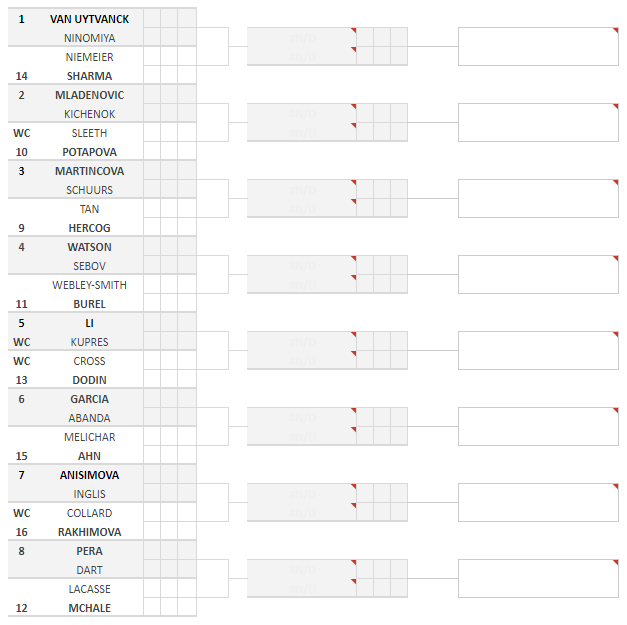This screenshot has width=627, height=625.
Task: Select the first #N/A cell in top second-round match
Action: coord(301,37)
